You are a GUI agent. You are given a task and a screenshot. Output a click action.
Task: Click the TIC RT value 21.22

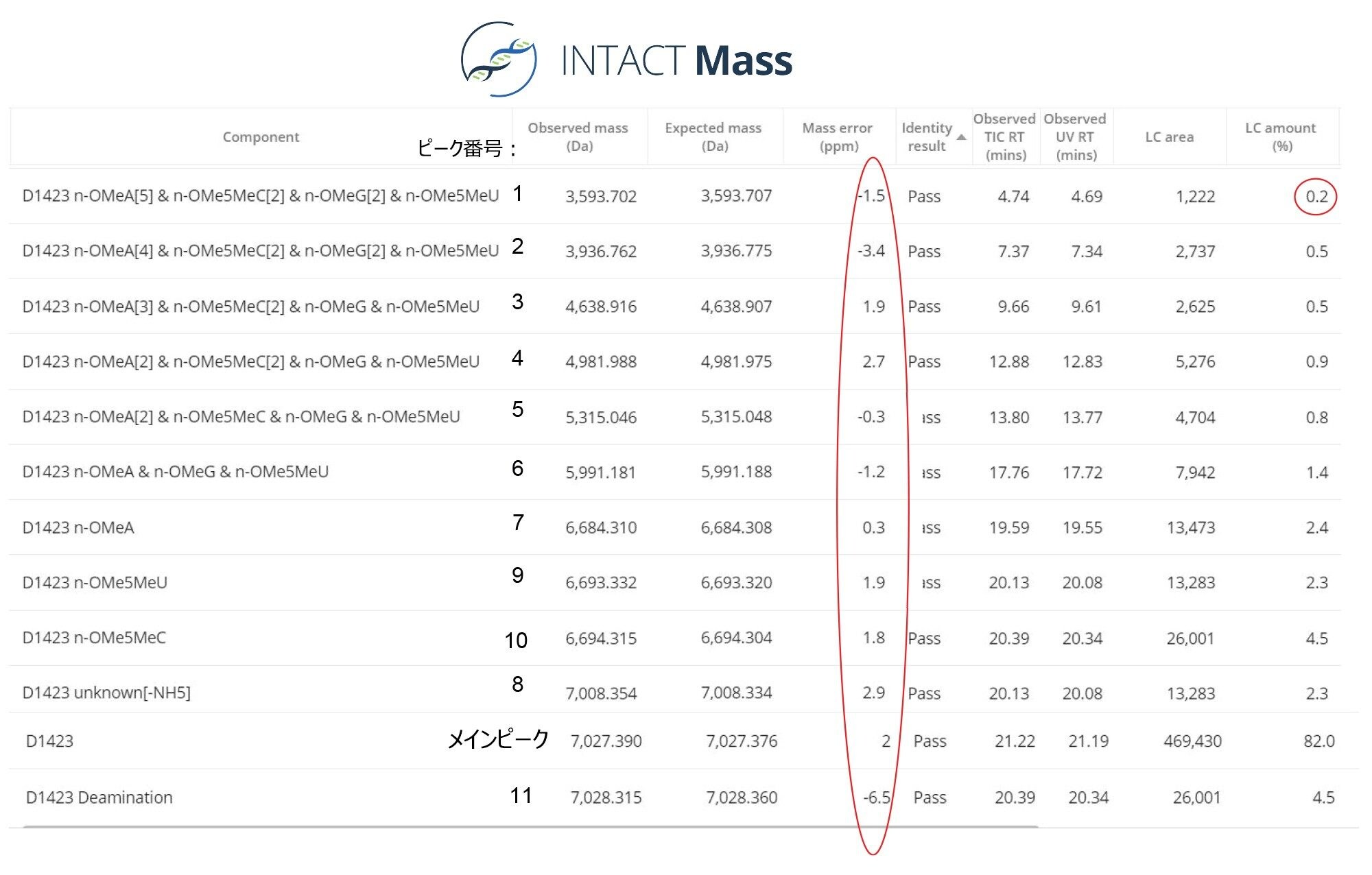(1015, 741)
